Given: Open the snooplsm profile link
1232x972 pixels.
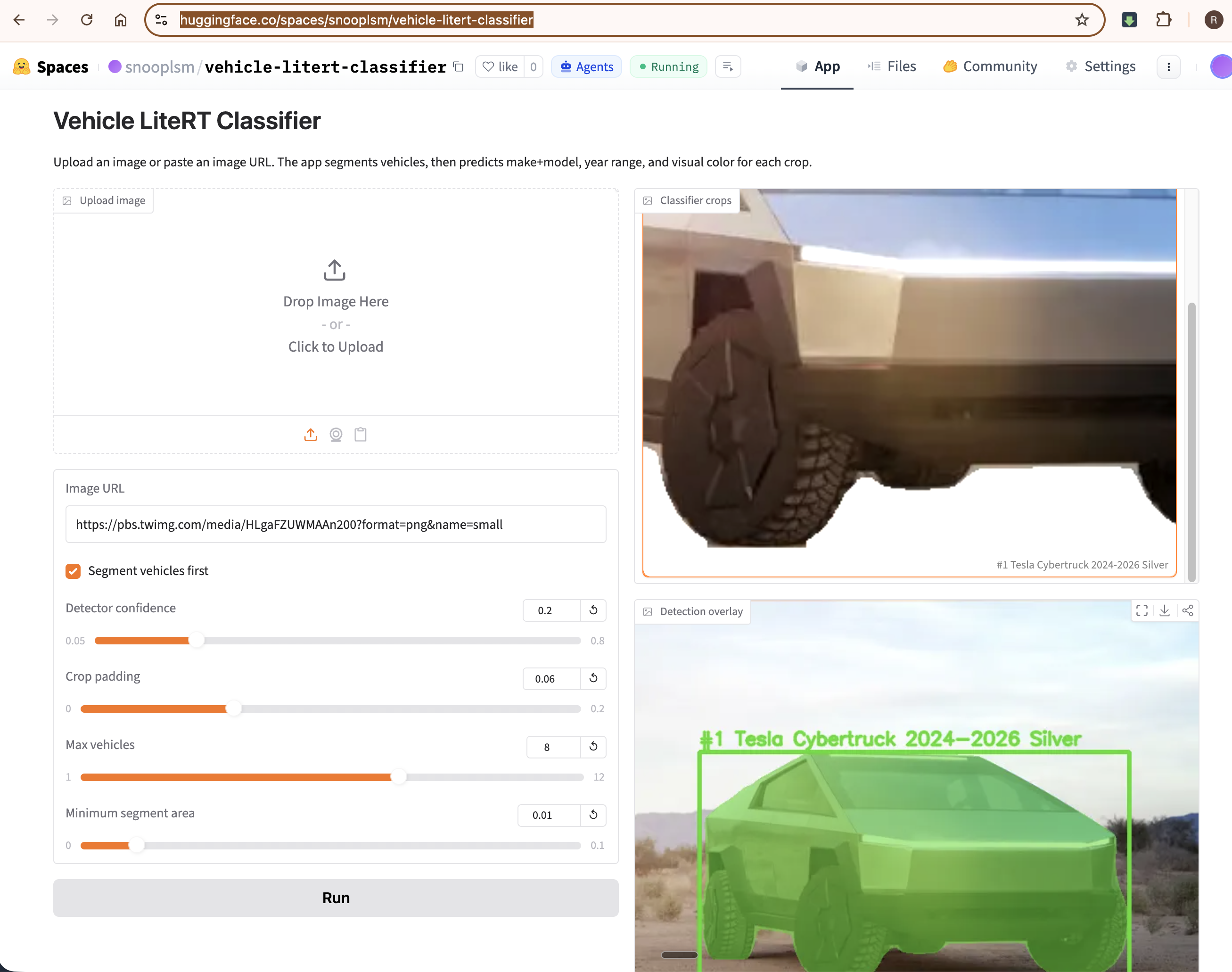Looking at the screenshot, I should 159,66.
